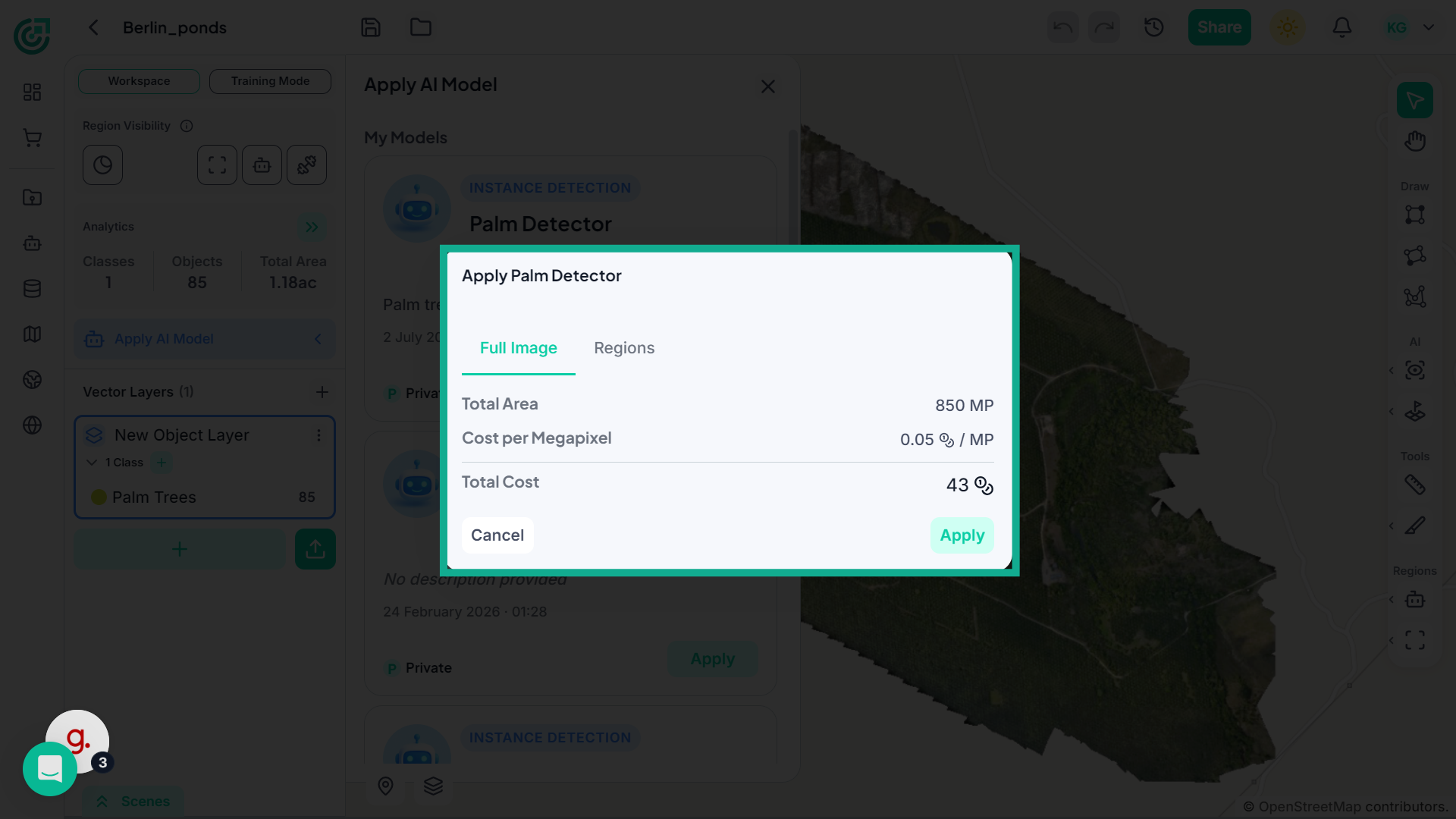
Task: Open the New Object Layer options menu
Action: point(318,435)
